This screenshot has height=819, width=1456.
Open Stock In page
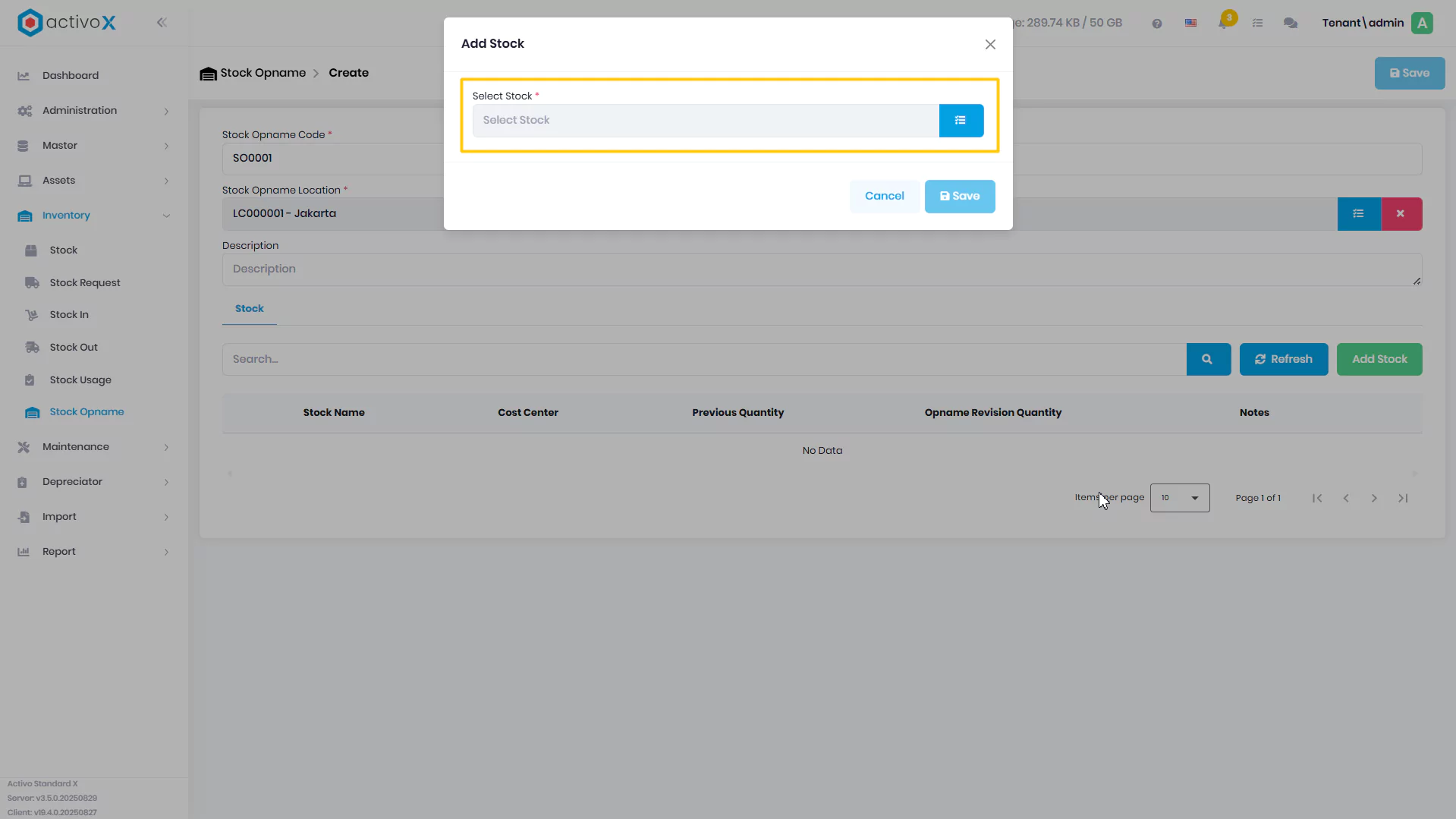[69, 315]
